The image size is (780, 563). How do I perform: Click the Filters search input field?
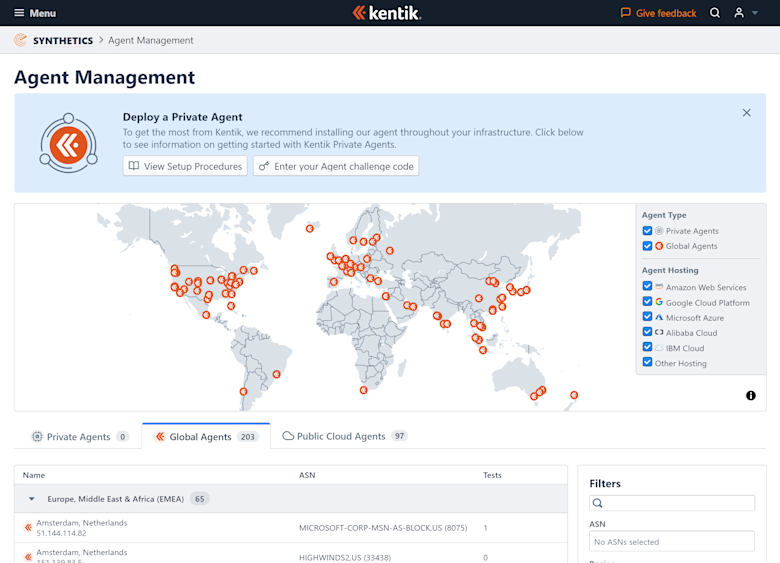pos(672,503)
